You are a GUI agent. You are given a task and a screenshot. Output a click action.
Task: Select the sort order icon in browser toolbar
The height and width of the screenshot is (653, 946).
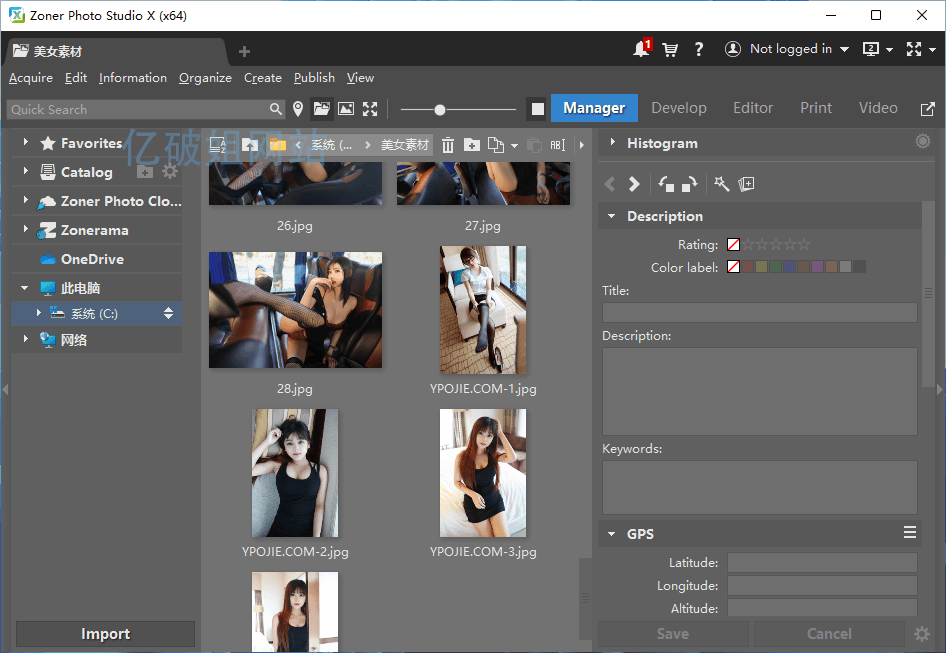(x=218, y=145)
